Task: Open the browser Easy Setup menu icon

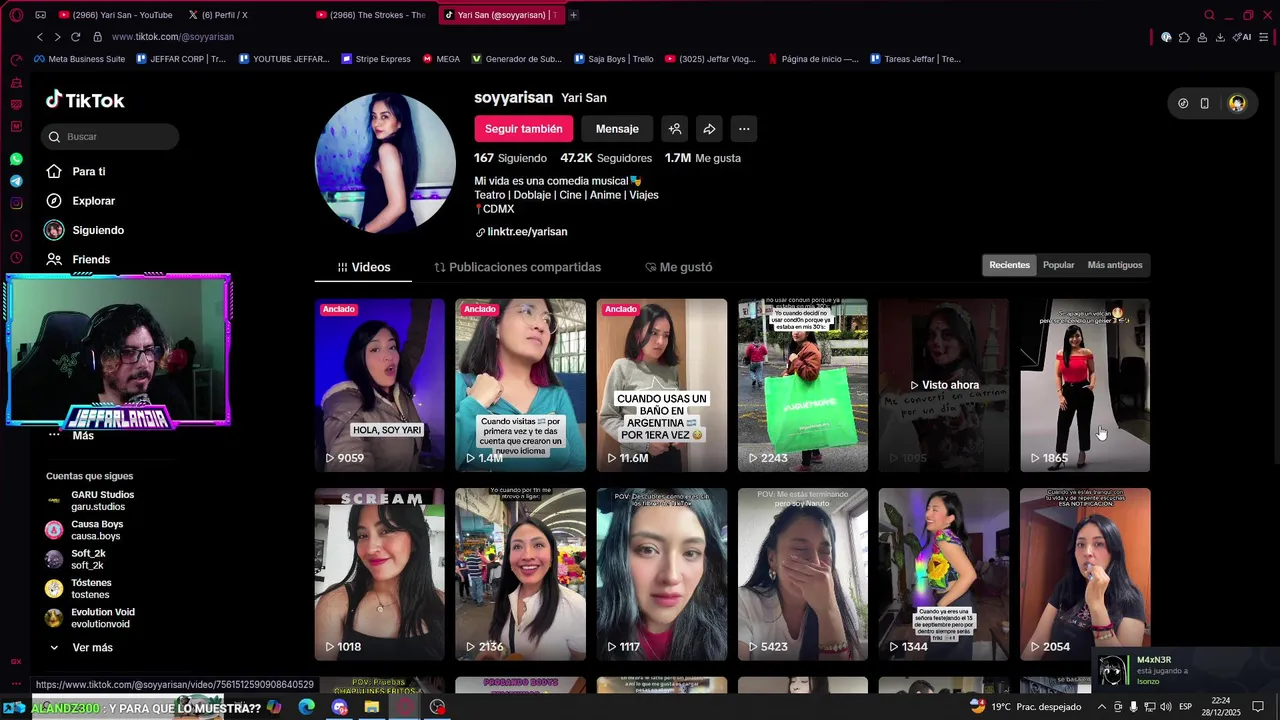Action: pos(1264,37)
